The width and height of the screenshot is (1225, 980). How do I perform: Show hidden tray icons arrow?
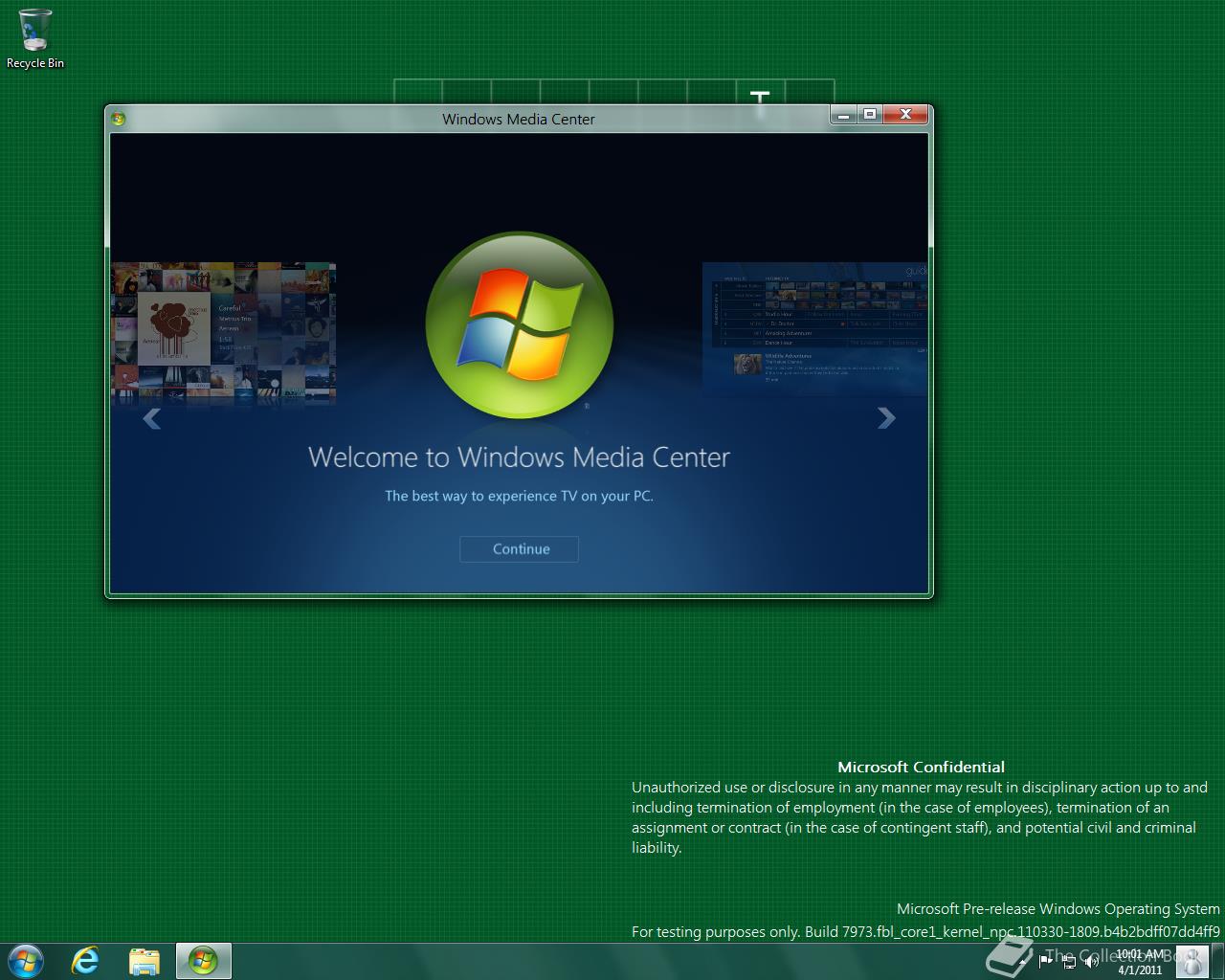click(1022, 962)
